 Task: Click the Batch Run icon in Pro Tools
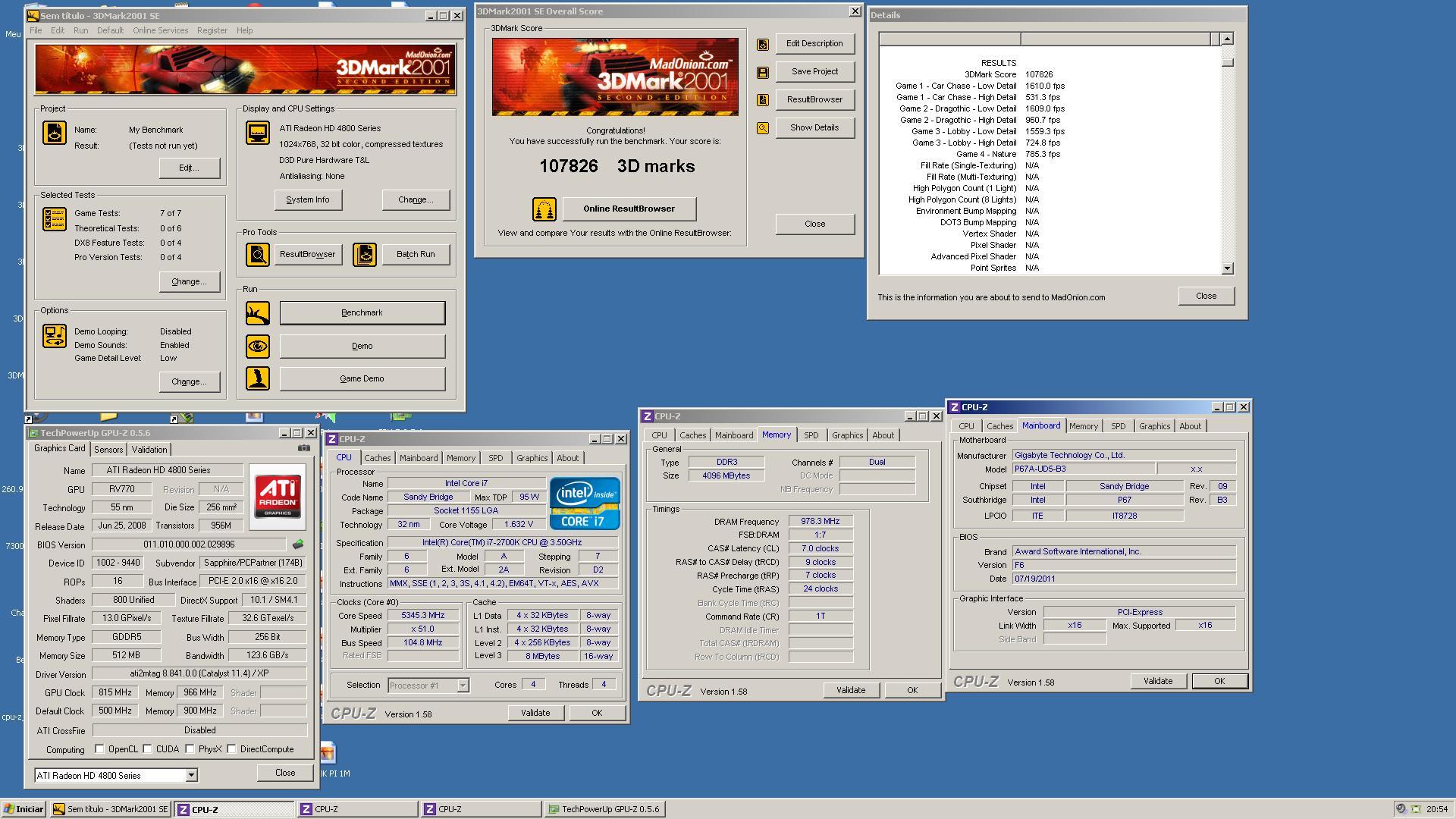pyautogui.click(x=365, y=255)
